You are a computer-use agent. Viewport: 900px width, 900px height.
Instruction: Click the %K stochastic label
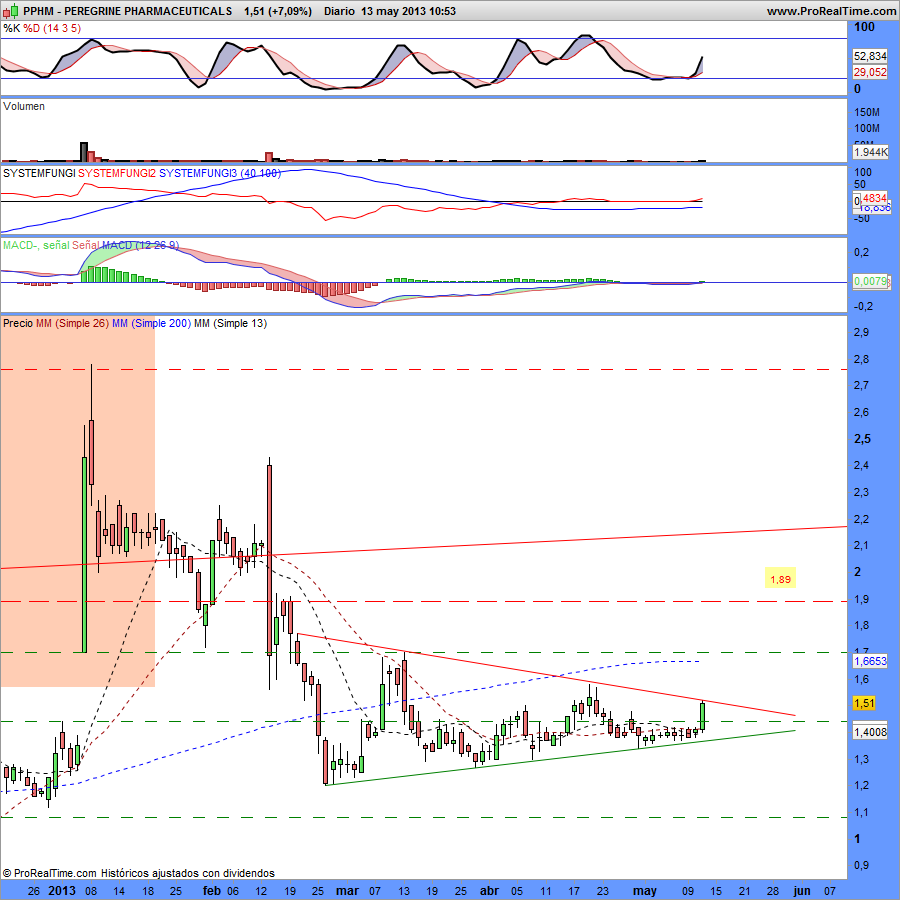click(11, 28)
